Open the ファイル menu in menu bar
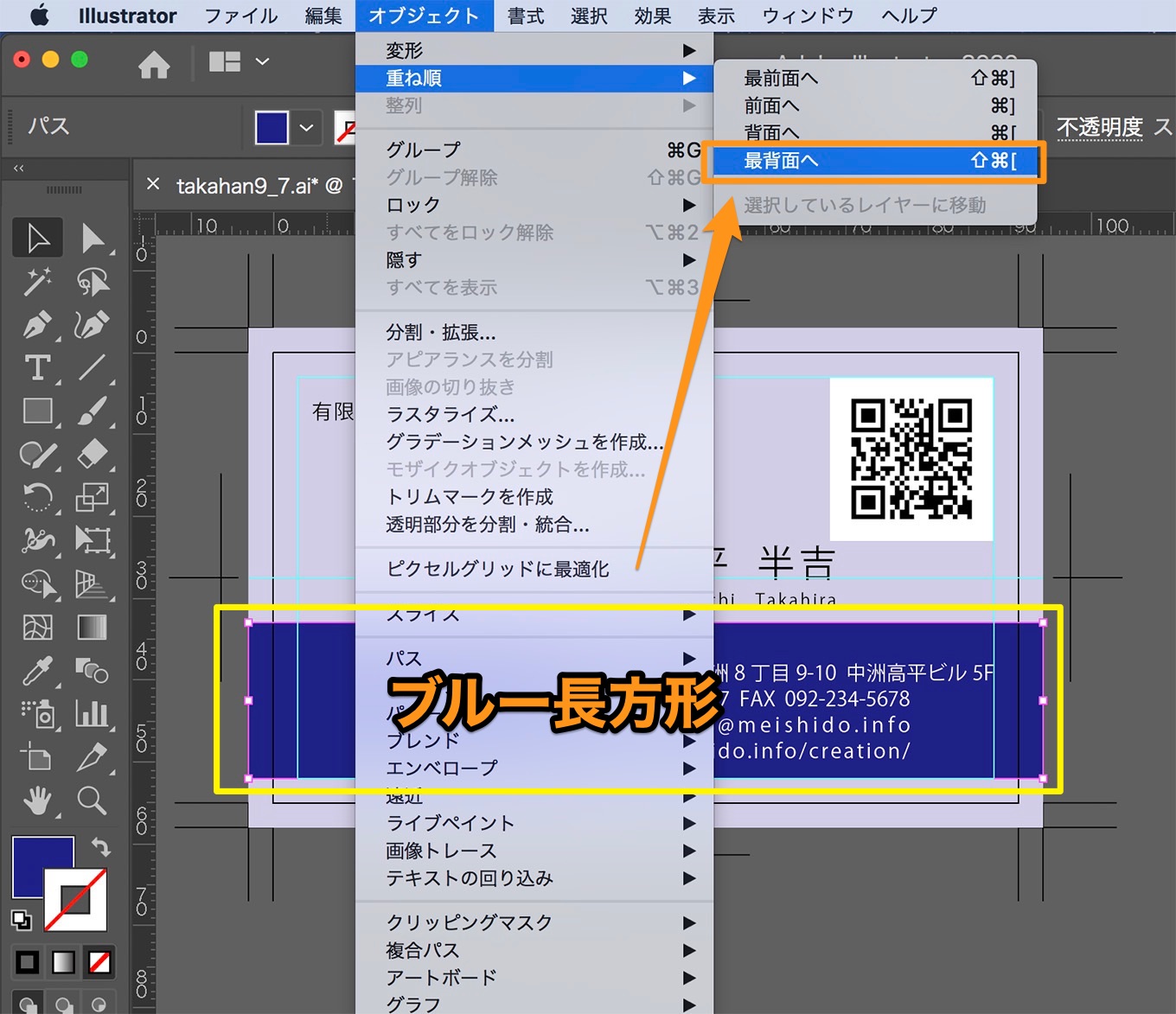The height and width of the screenshot is (1014, 1176). [x=240, y=16]
